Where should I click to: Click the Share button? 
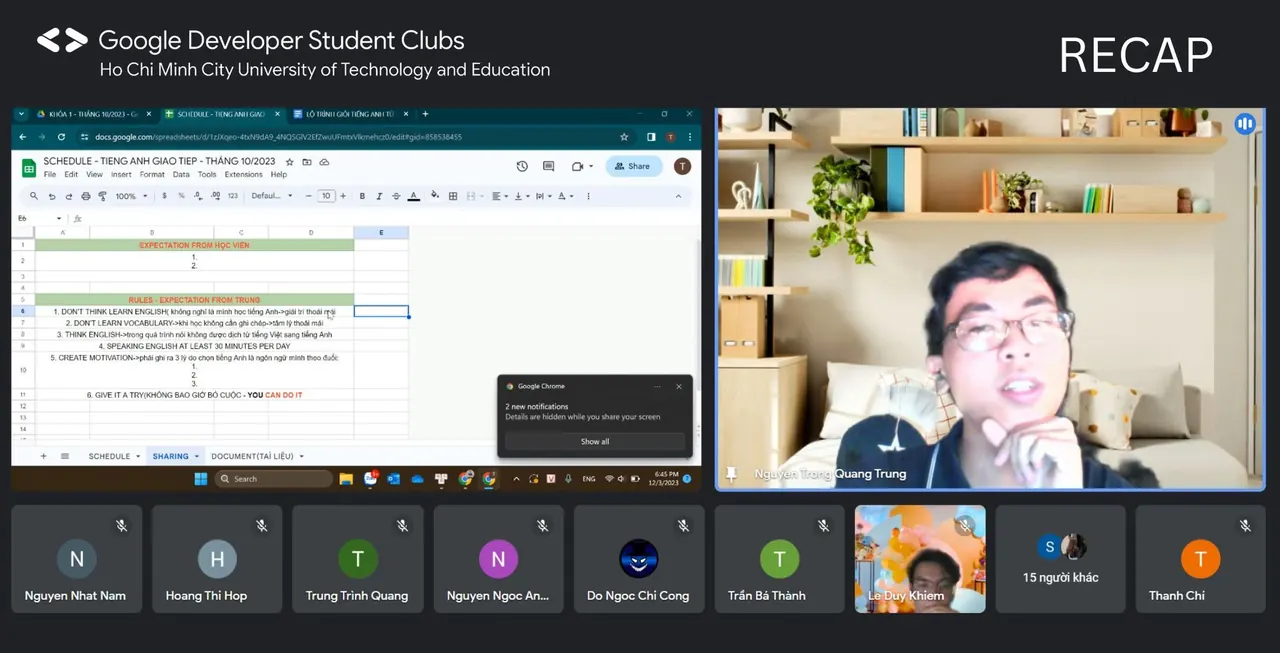633,166
